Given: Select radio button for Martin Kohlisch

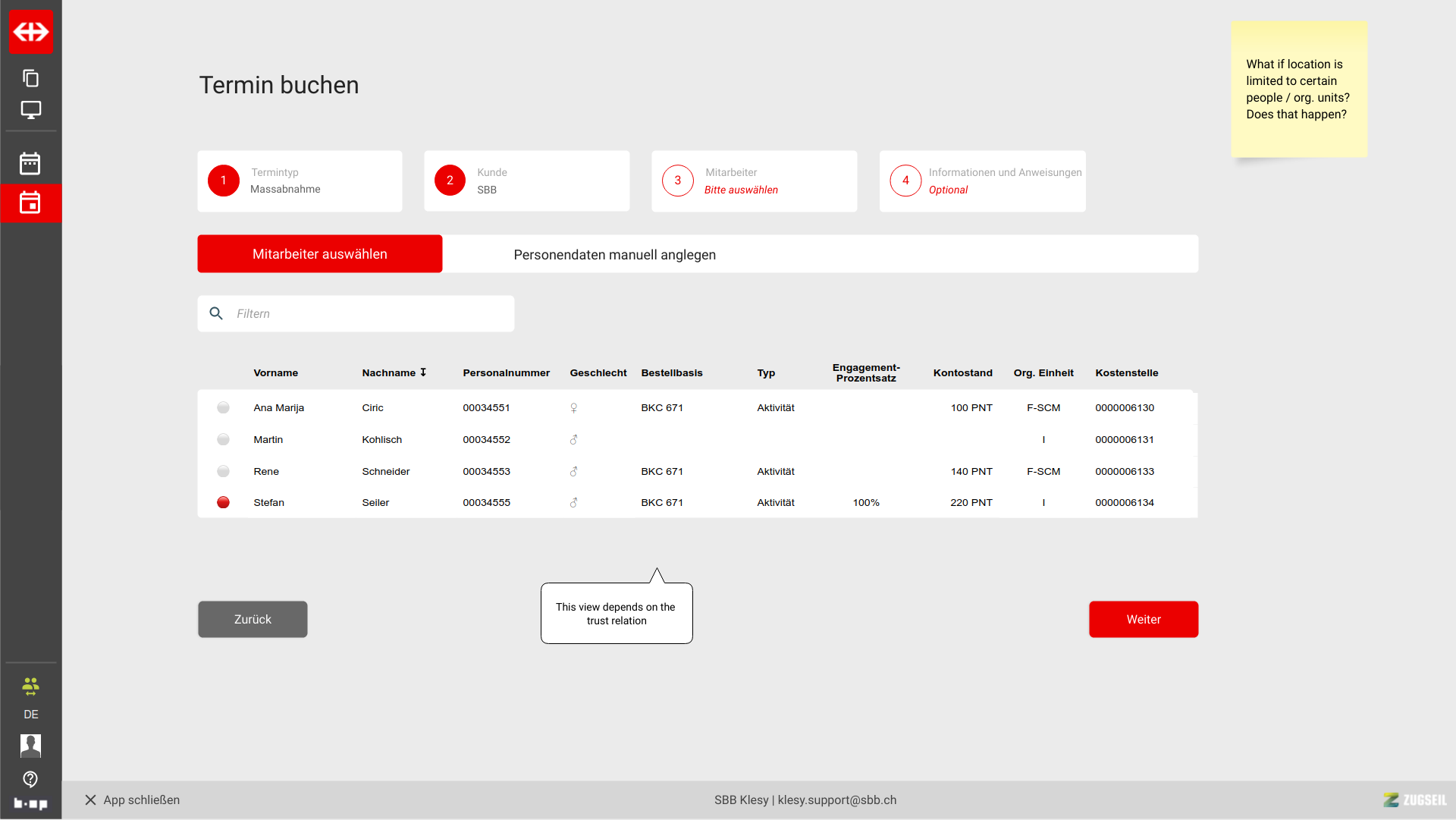Looking at the screenshot, I should 223,440.
